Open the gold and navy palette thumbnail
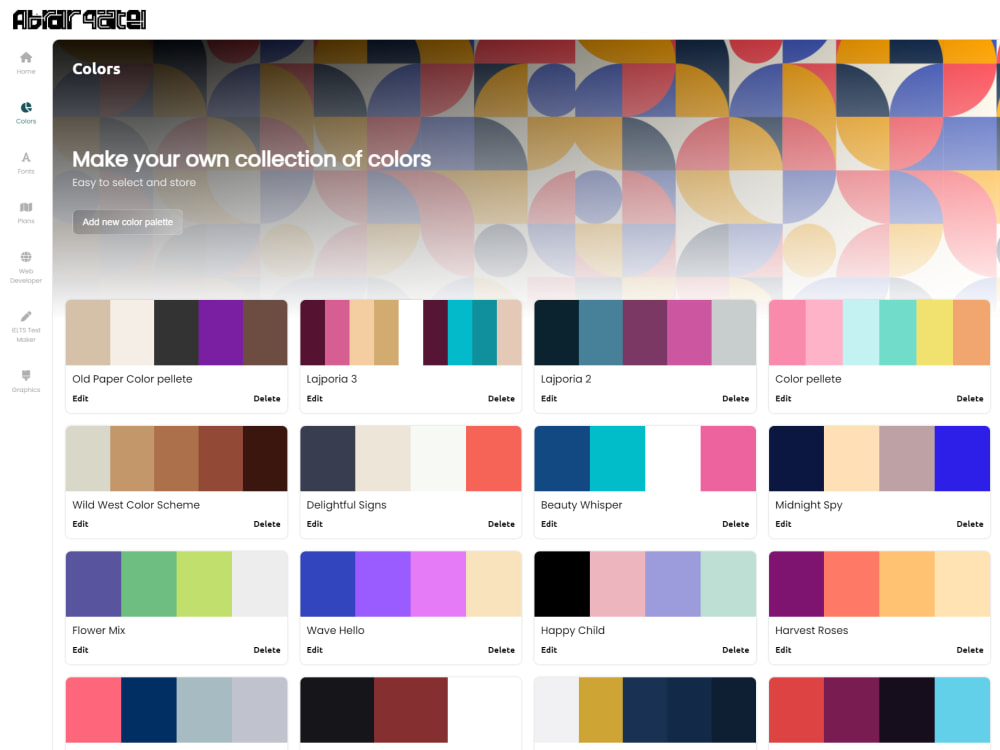This screenshot has height=750, width=1000. pos(645,710)
